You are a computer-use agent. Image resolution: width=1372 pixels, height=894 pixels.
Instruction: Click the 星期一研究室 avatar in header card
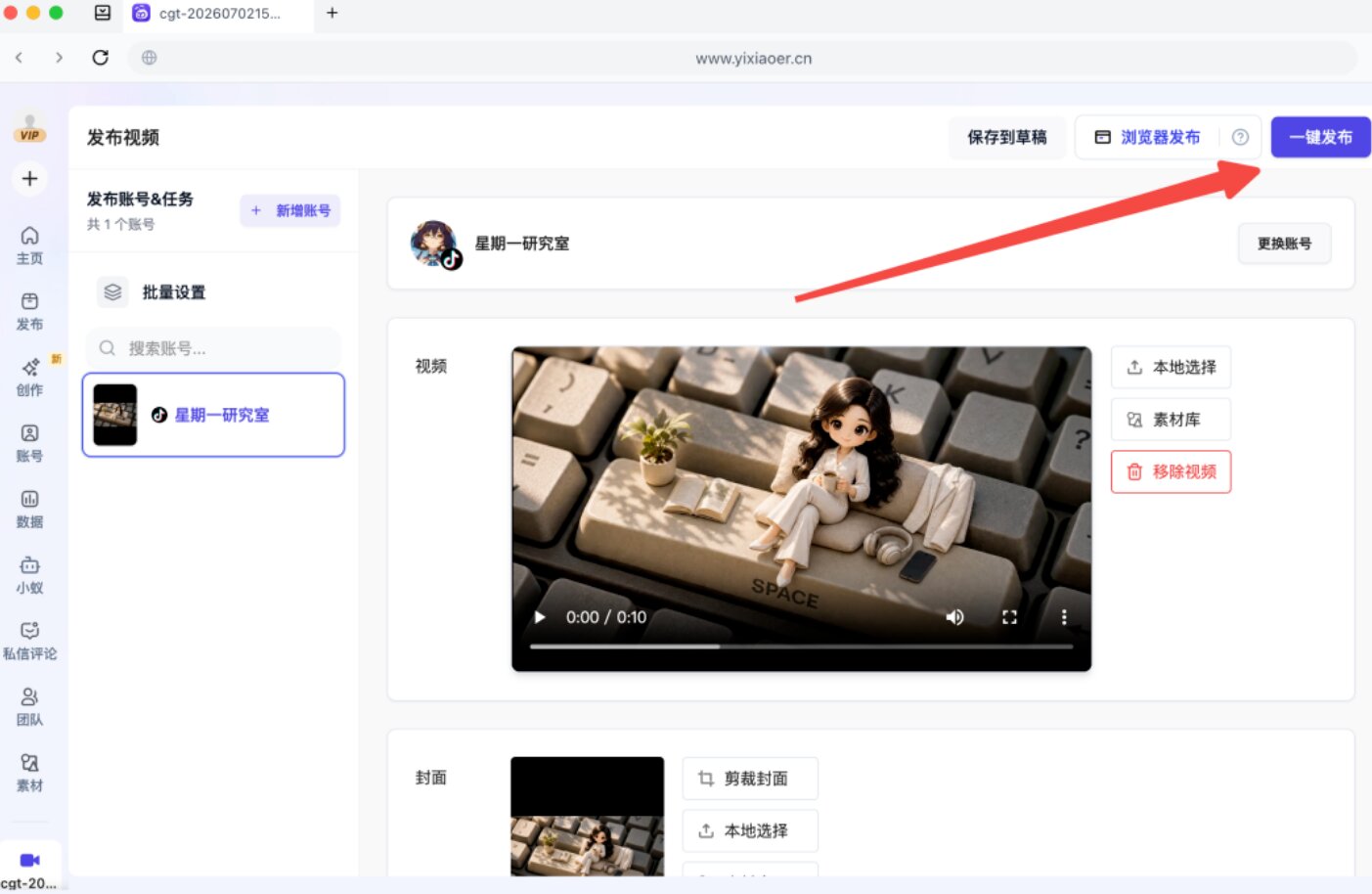tap(435, 245)
